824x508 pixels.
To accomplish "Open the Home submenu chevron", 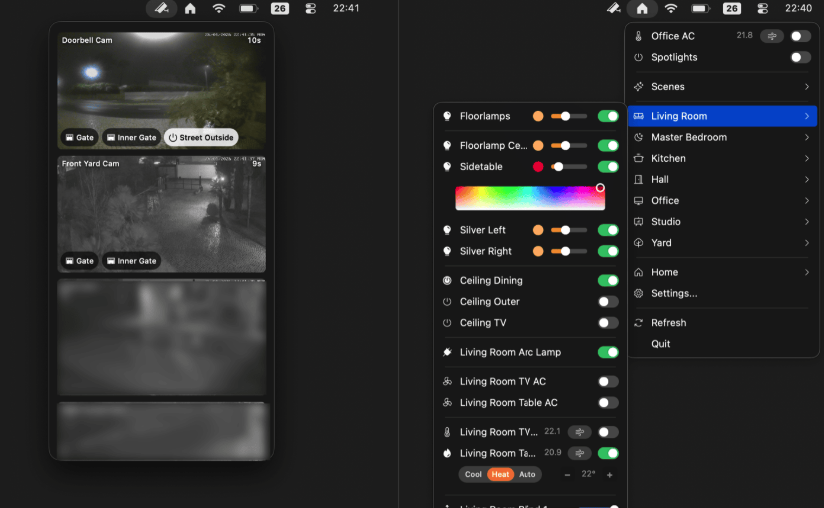I will (x=806, y=272).
